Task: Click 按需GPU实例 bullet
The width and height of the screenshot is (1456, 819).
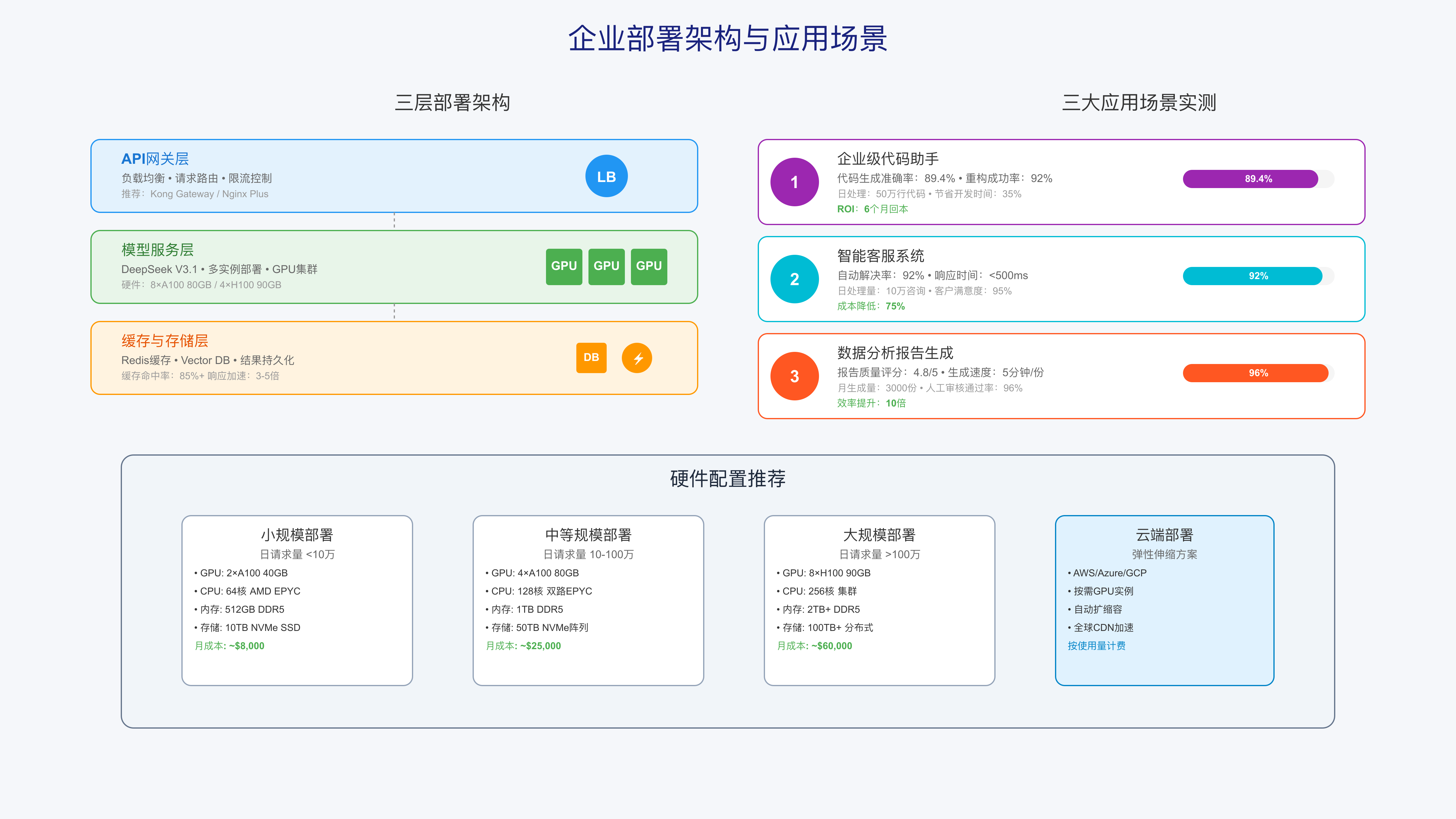Action: [x=1100, y=591]
